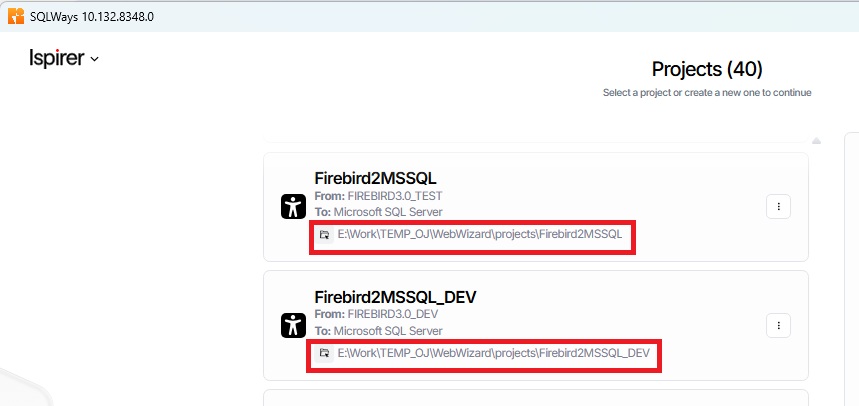Click the Firebird2MSSQL project icon
This screenshot has width=859, height=406.
pos(293,207)
